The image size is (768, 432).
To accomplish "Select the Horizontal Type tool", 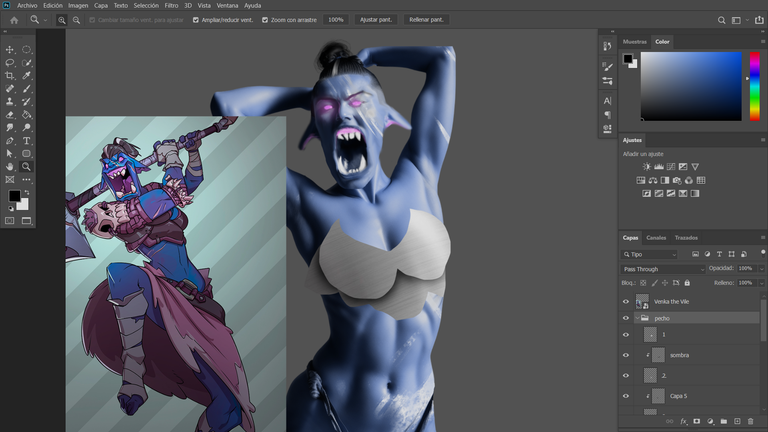I will [x=26, y=141].
